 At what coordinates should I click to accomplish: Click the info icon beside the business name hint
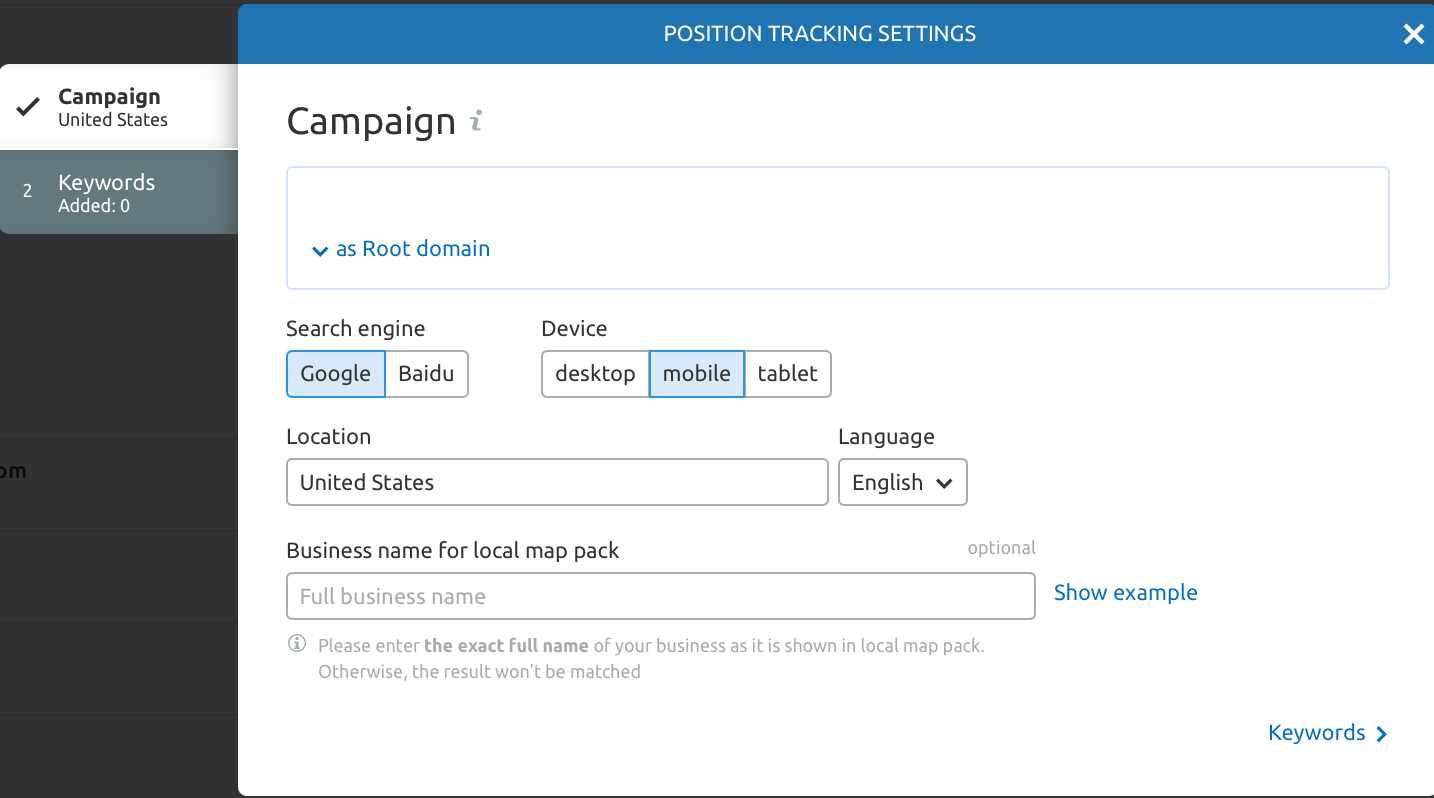(x=297, y=644)
